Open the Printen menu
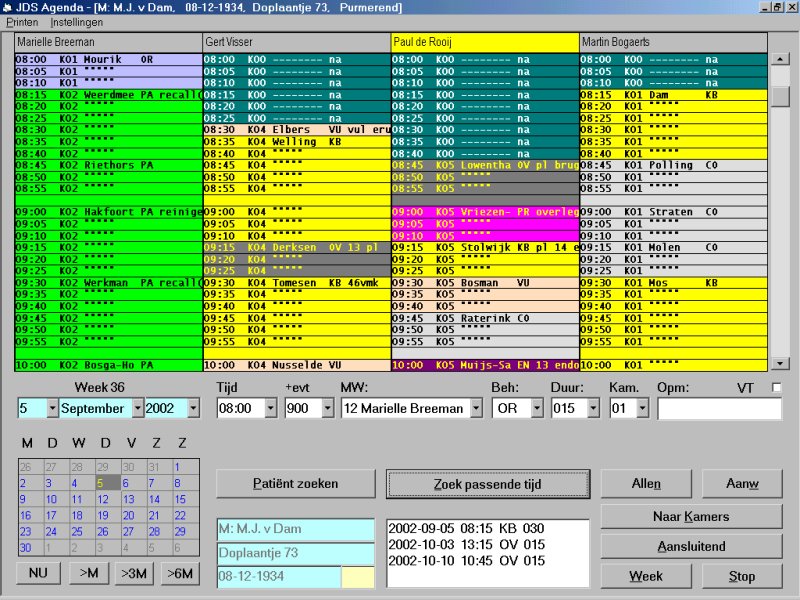The image size is (800, 600). point(22,22)
